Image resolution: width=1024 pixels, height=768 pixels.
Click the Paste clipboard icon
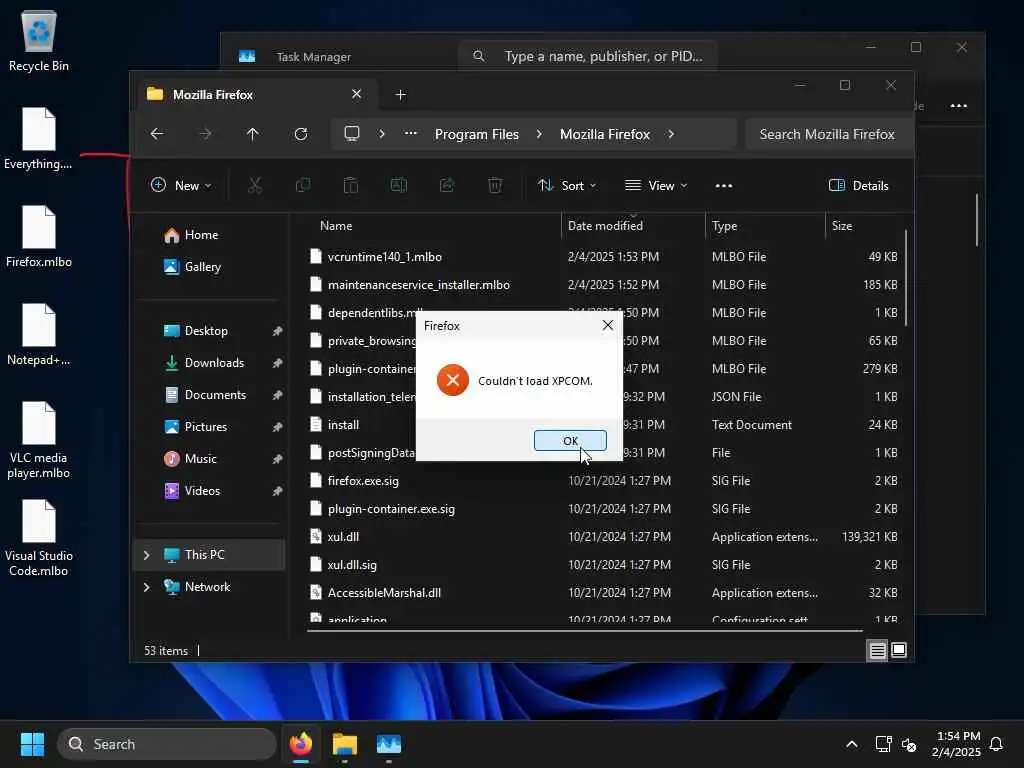[x=351, y=185]
